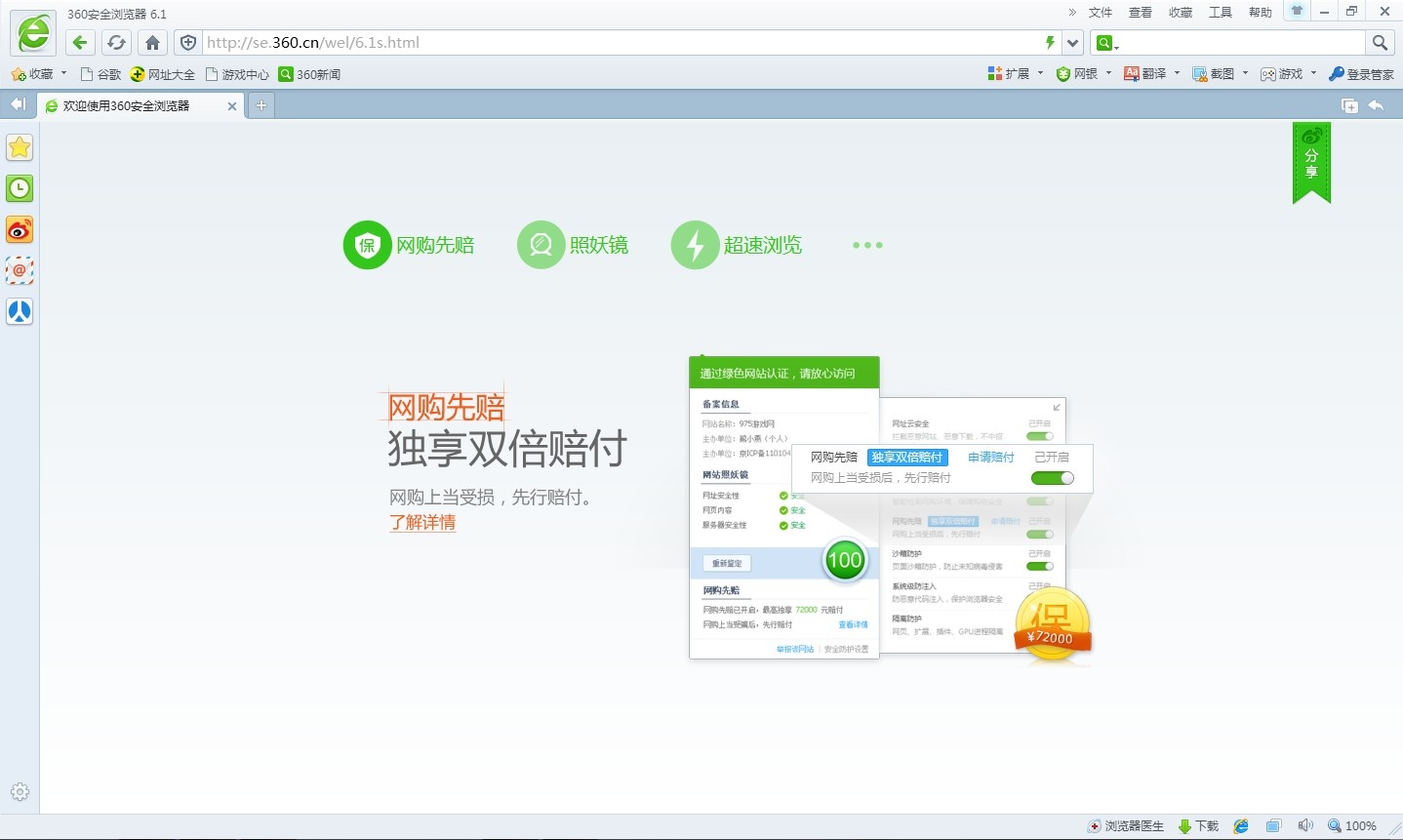Click the tab list window icon
Viewport: 1403px width, 840px height.
coord(1350,105)
